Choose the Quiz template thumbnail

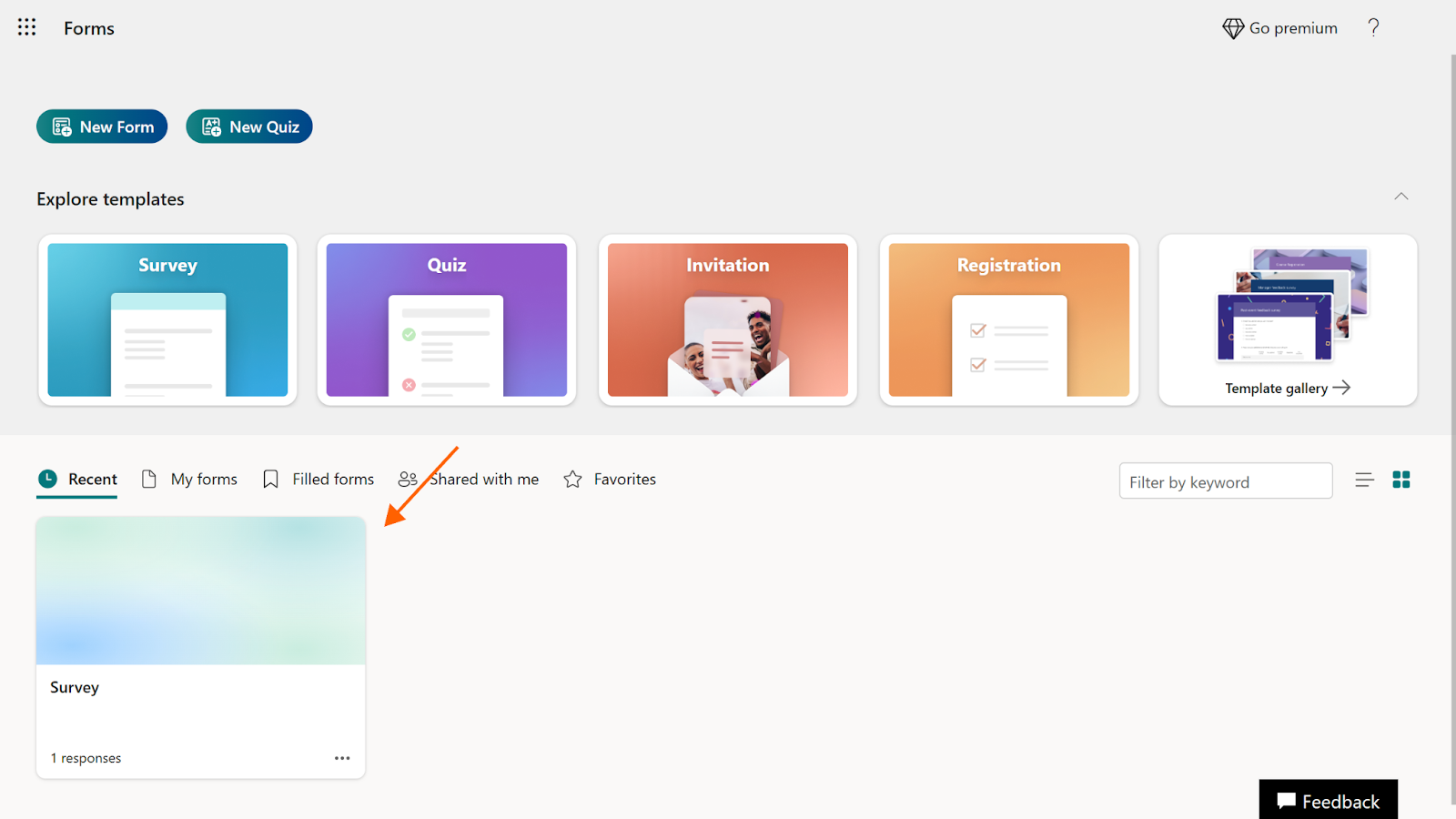coord(447,319)
